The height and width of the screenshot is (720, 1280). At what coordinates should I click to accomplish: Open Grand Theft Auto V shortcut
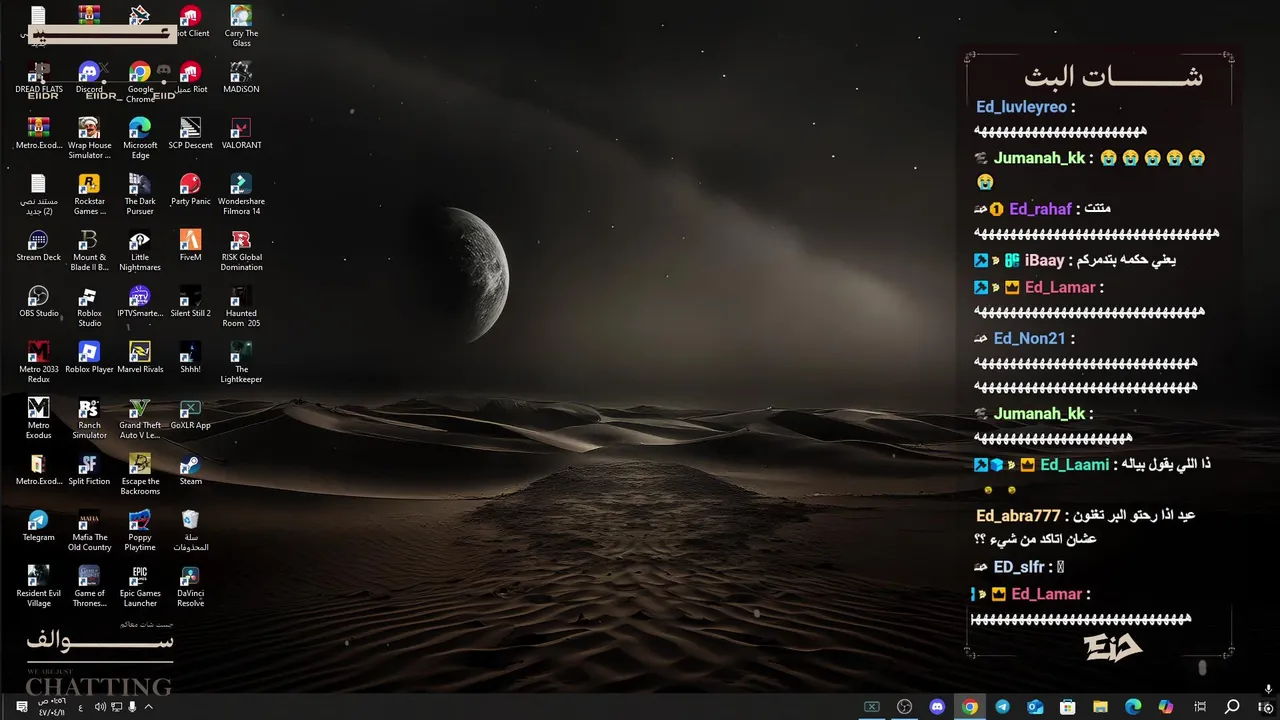140,419
